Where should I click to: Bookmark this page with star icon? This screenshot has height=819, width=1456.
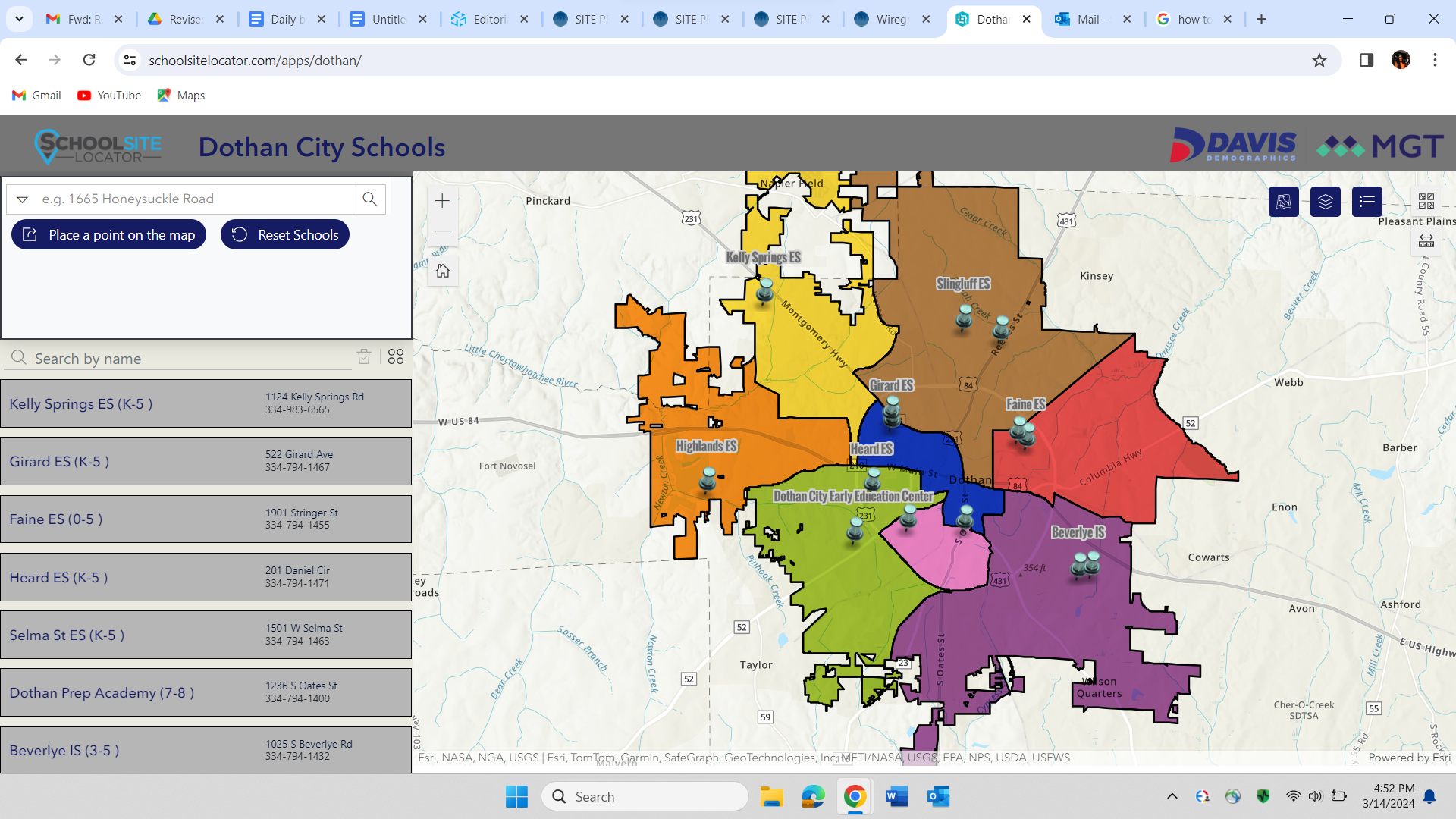[1319, 60]
